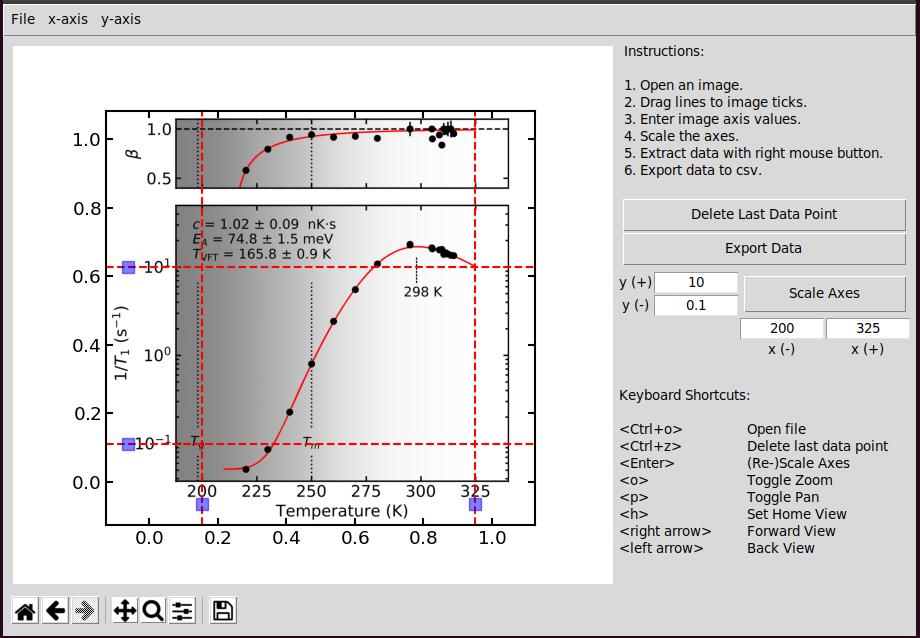
Task: Toggle the Pan move tool
Action: tap(125, 611)
